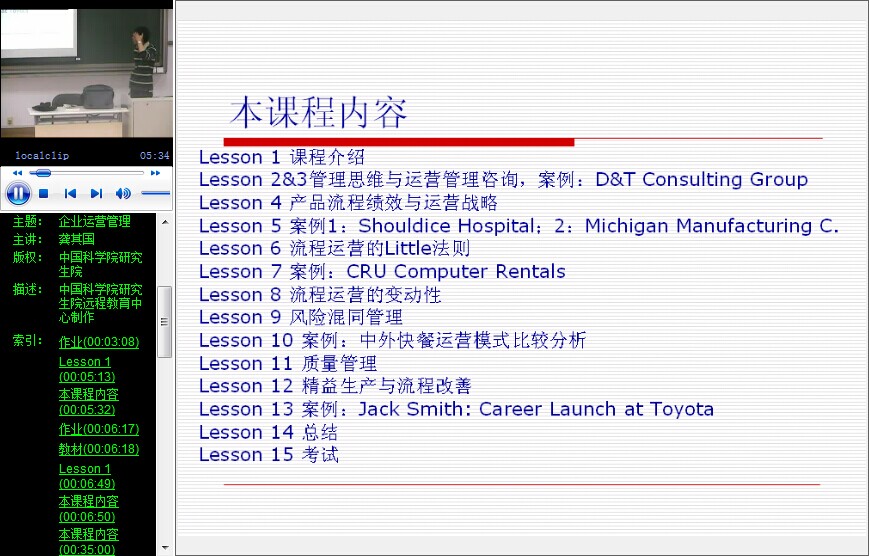Click the 版权: label
Viewport: 869px width, 556px height.
coord(28,257)
